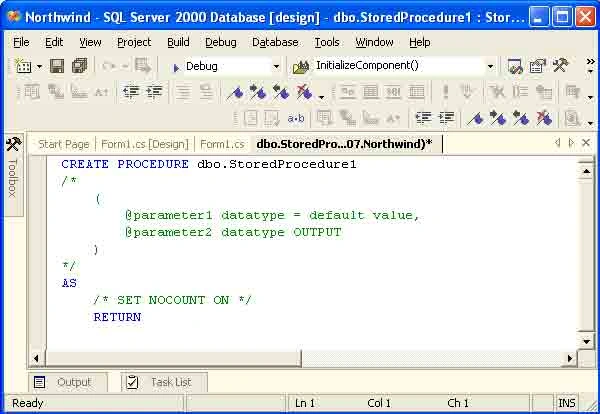
Task: Open the Properties Window toolbar icon
Action: (x=537, y=66)
